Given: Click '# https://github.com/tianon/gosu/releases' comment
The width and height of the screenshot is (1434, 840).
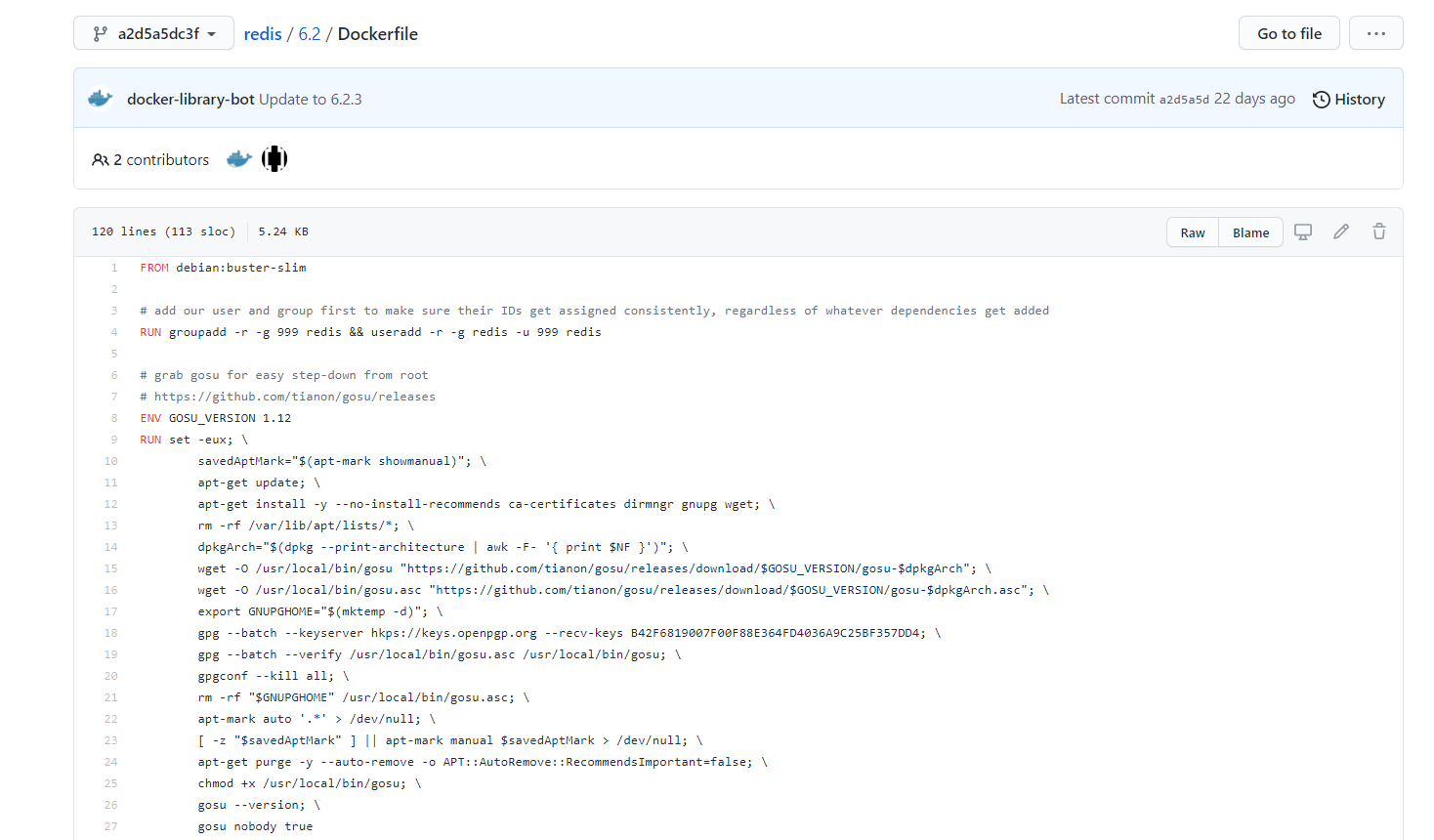Looking at the screenshot, I should pyautogui.click(x=287, y=397).
